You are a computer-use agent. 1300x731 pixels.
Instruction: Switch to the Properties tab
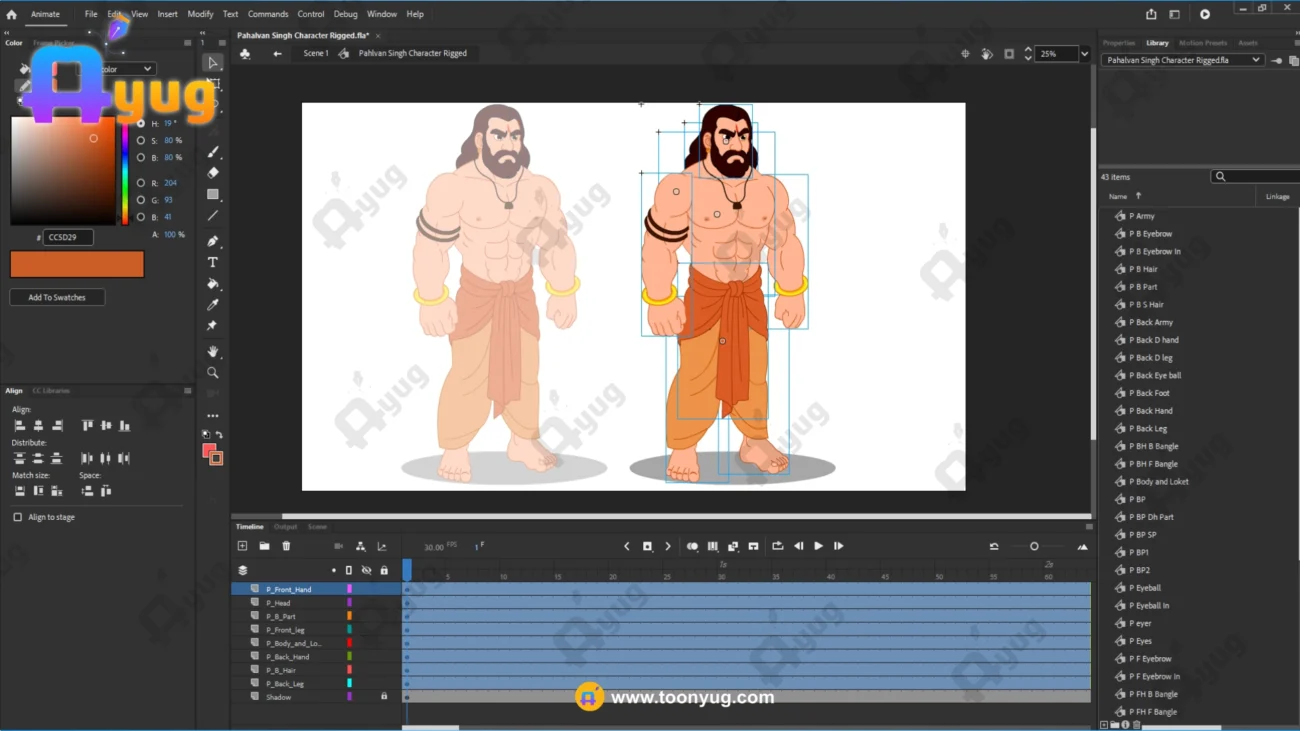click(x=1118, y=43)
